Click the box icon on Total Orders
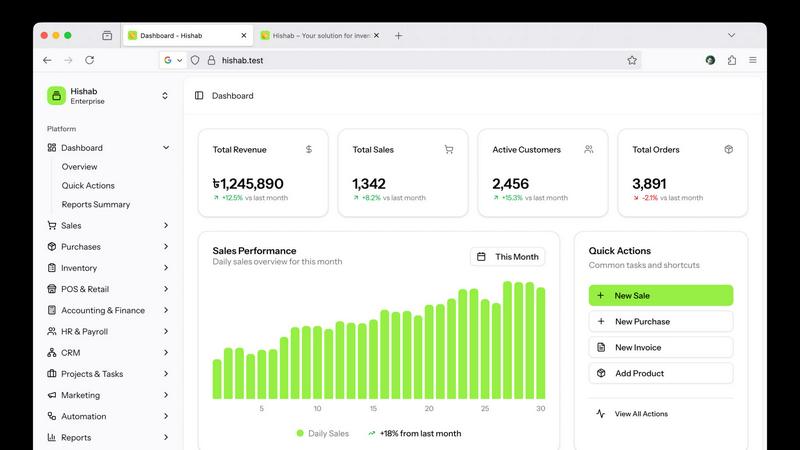 pos(729,149)
